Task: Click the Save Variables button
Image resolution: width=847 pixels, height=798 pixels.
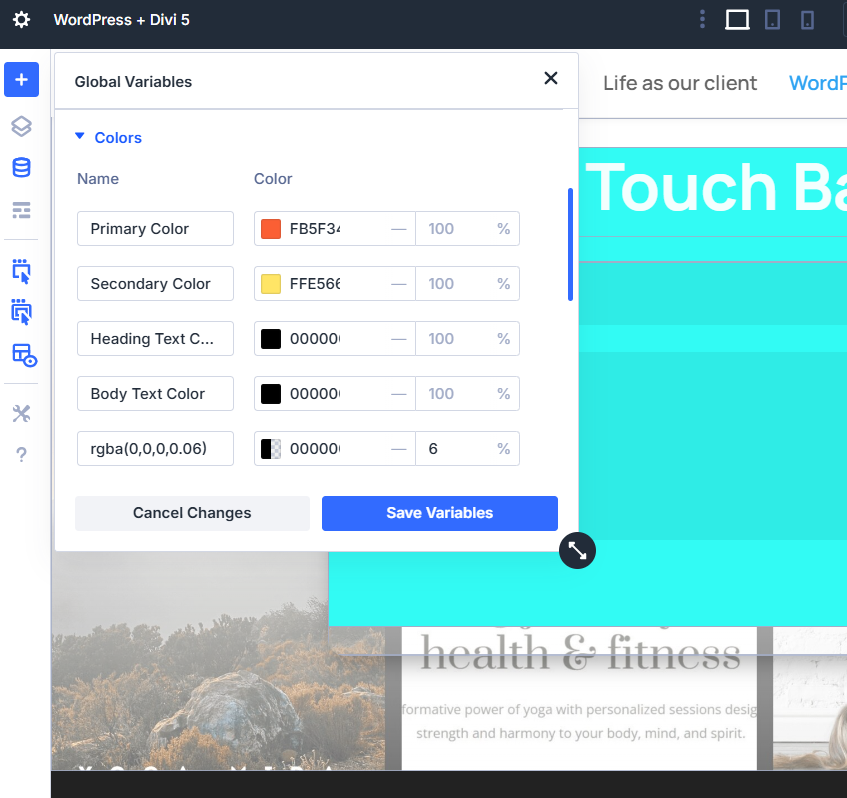Action: (439, 513)
